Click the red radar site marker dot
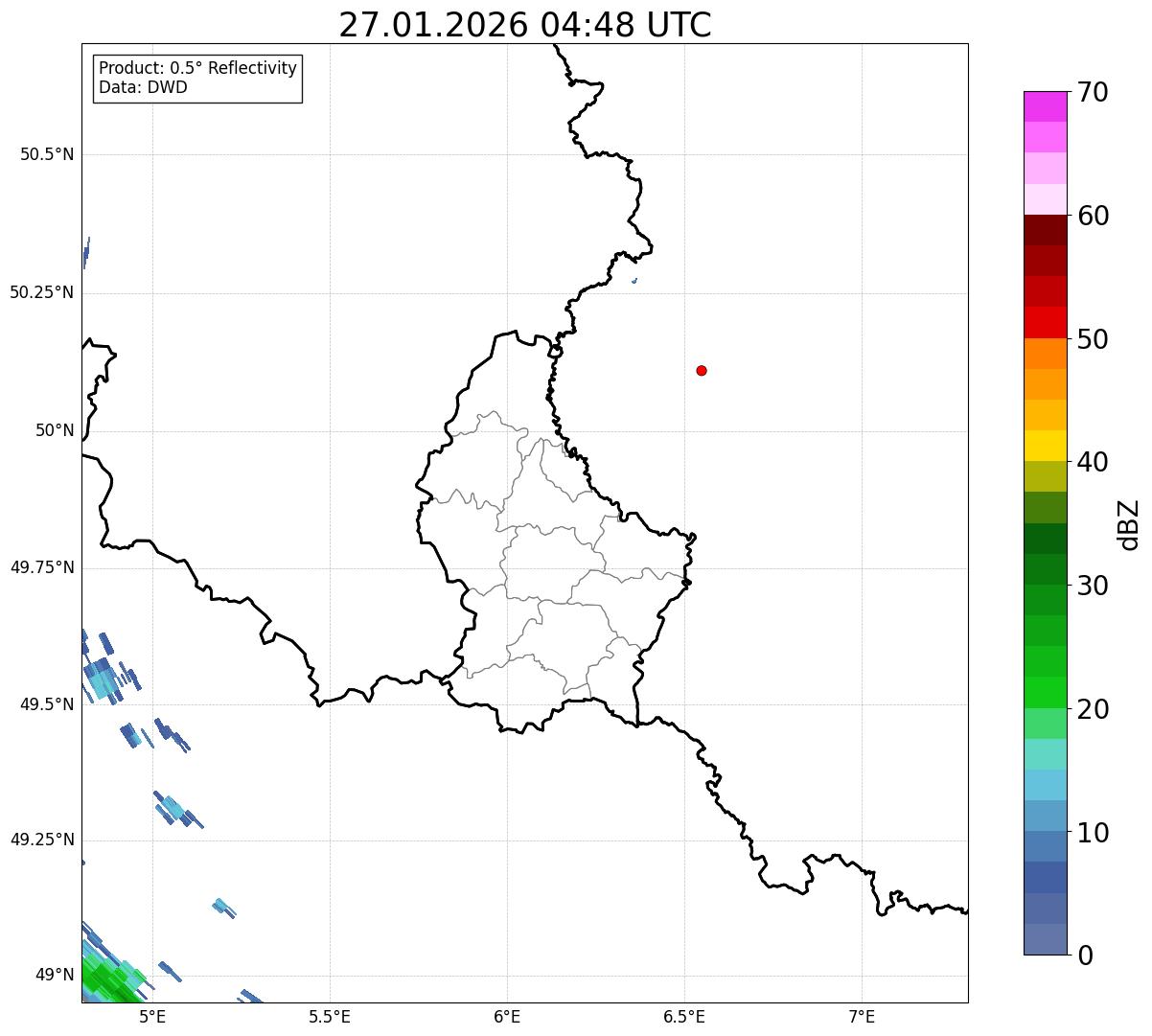 coord(702,370)
